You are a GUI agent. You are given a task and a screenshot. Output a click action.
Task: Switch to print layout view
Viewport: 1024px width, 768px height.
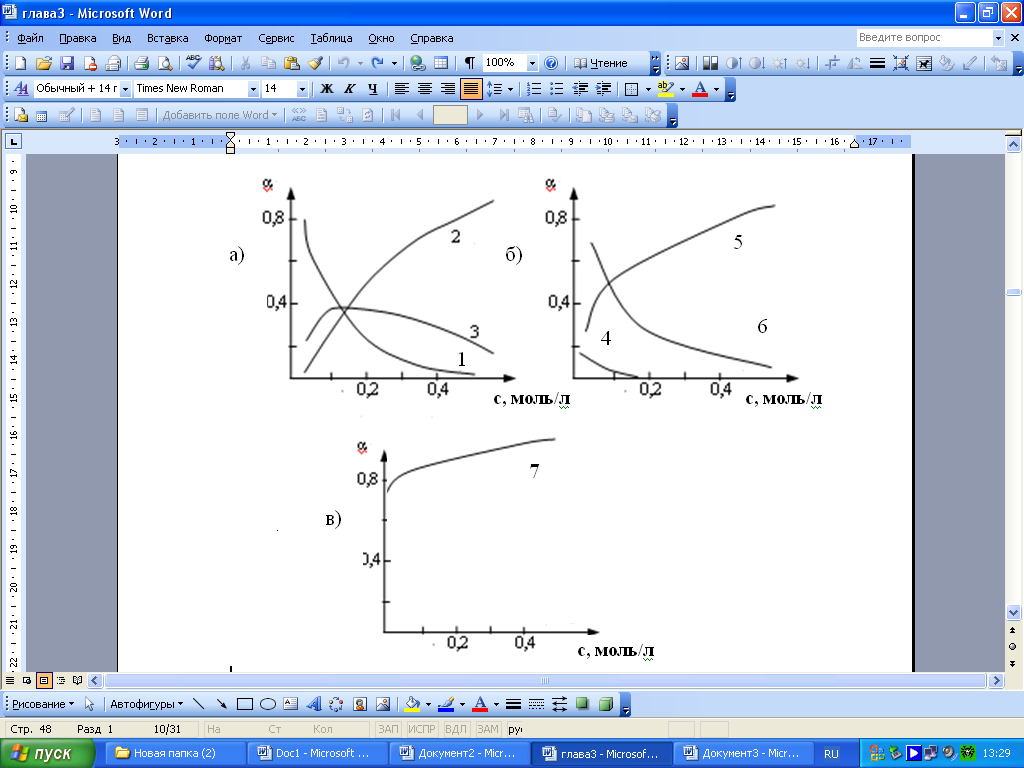pyautogui.click(x=44, y=680)
